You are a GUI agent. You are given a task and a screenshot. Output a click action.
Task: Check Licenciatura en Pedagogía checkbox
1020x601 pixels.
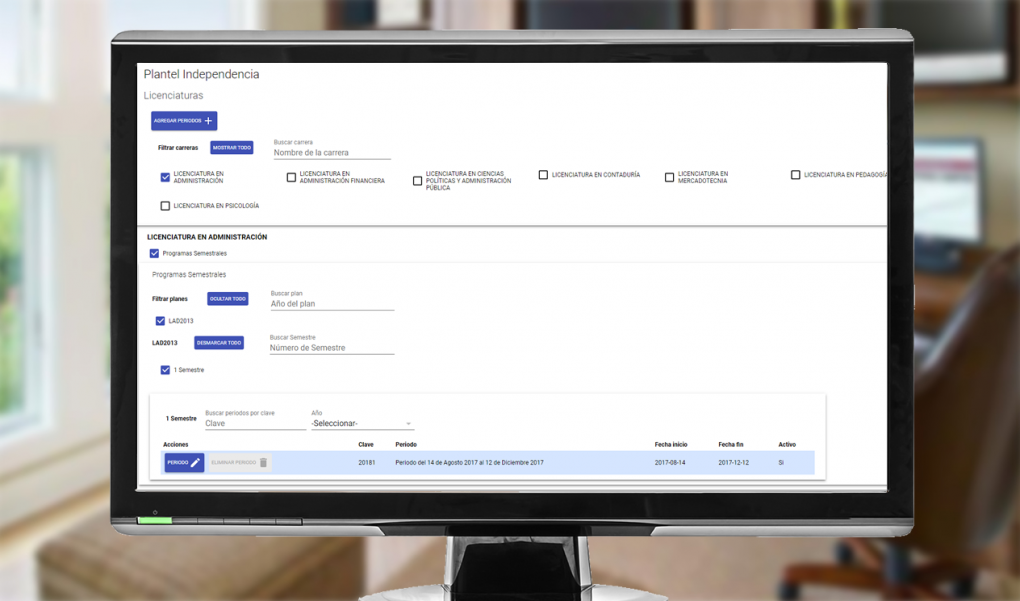796,175
